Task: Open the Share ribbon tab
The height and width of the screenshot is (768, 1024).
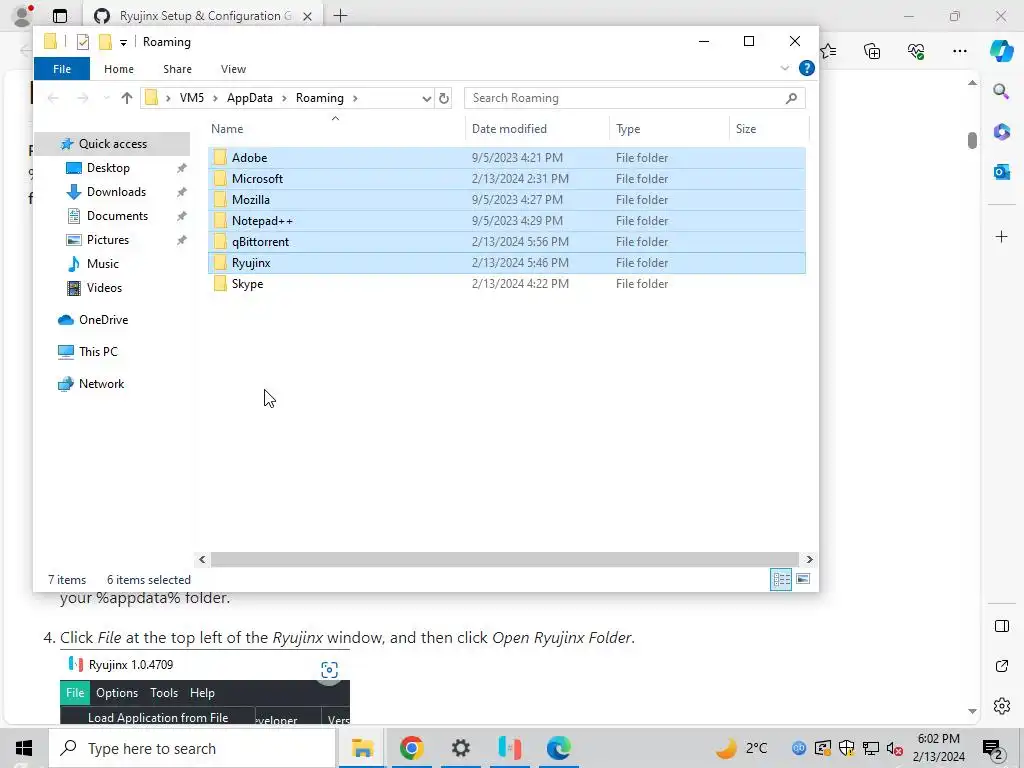Action: [177, 69]
